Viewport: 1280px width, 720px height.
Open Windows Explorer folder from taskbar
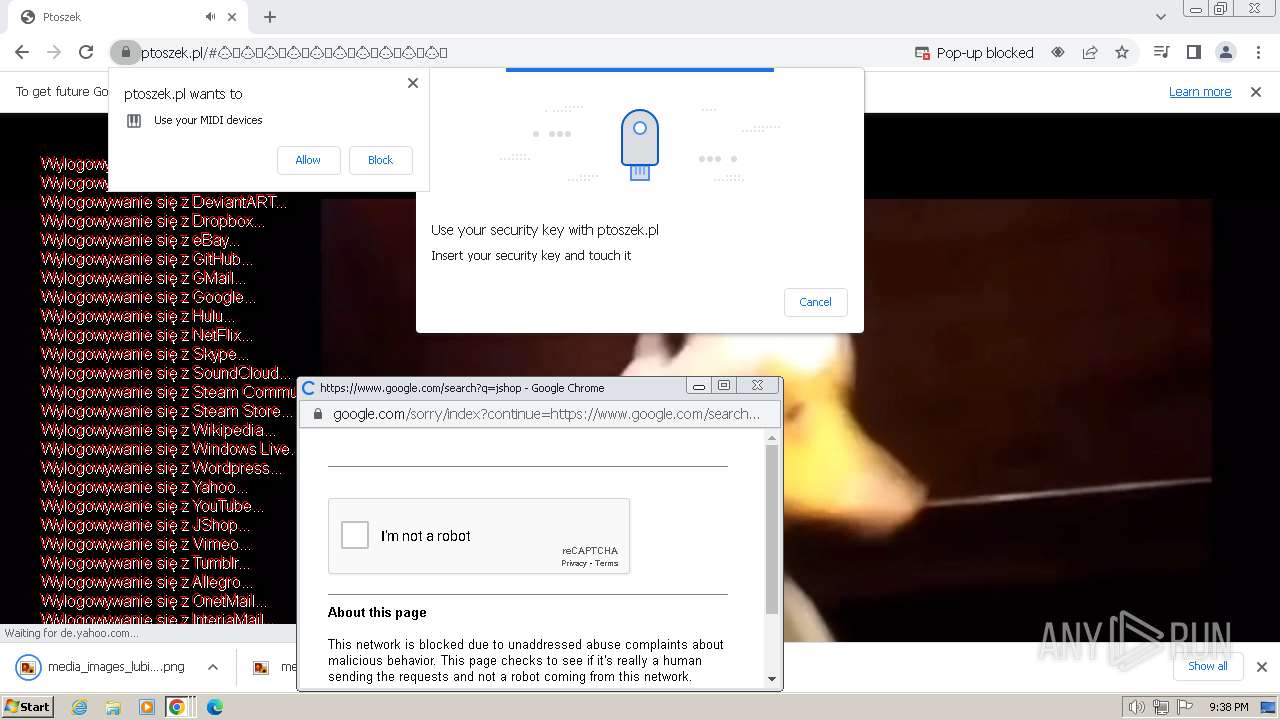[113, 707]
